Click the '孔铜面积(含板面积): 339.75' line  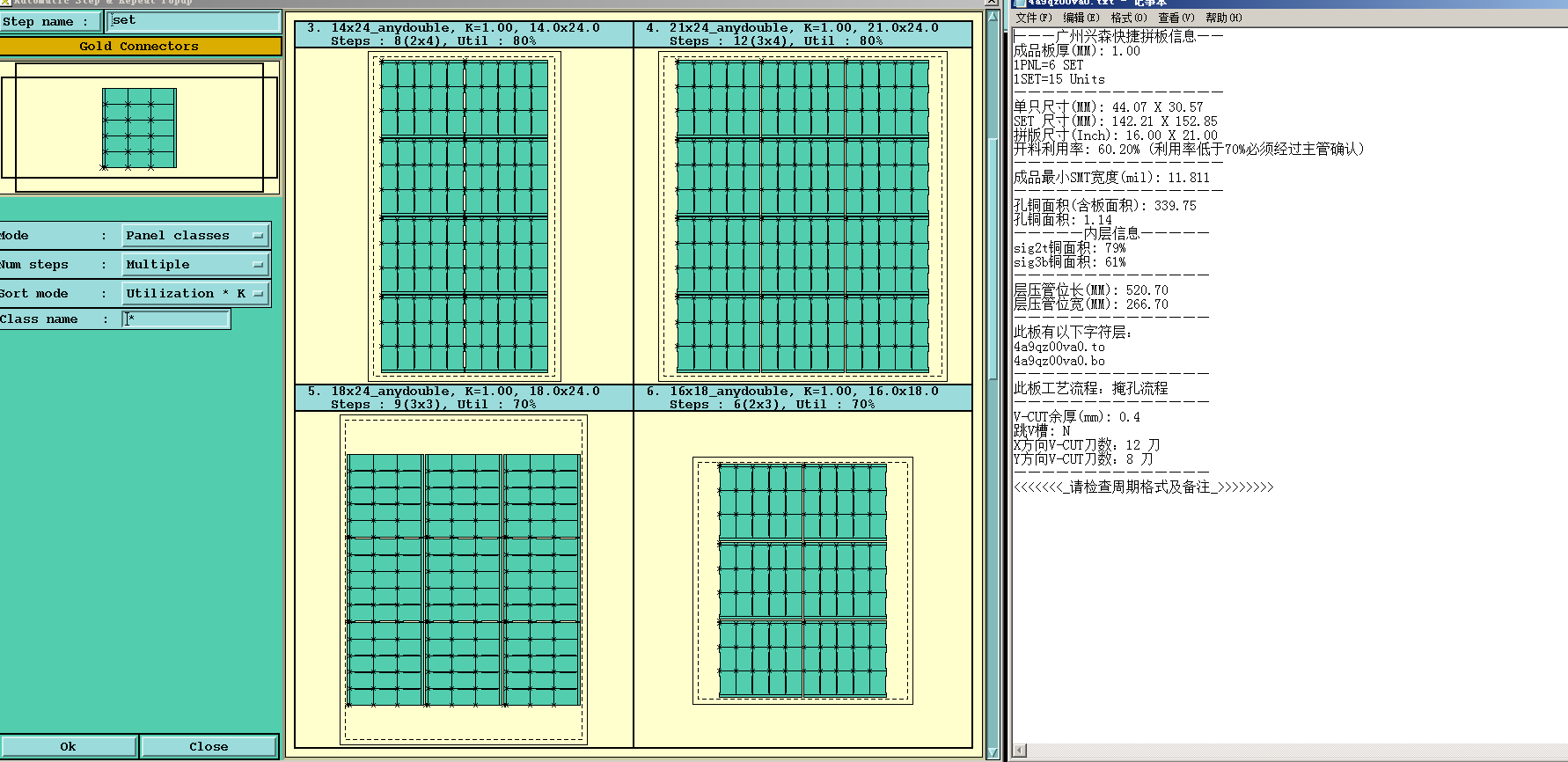coord(1104,206)
